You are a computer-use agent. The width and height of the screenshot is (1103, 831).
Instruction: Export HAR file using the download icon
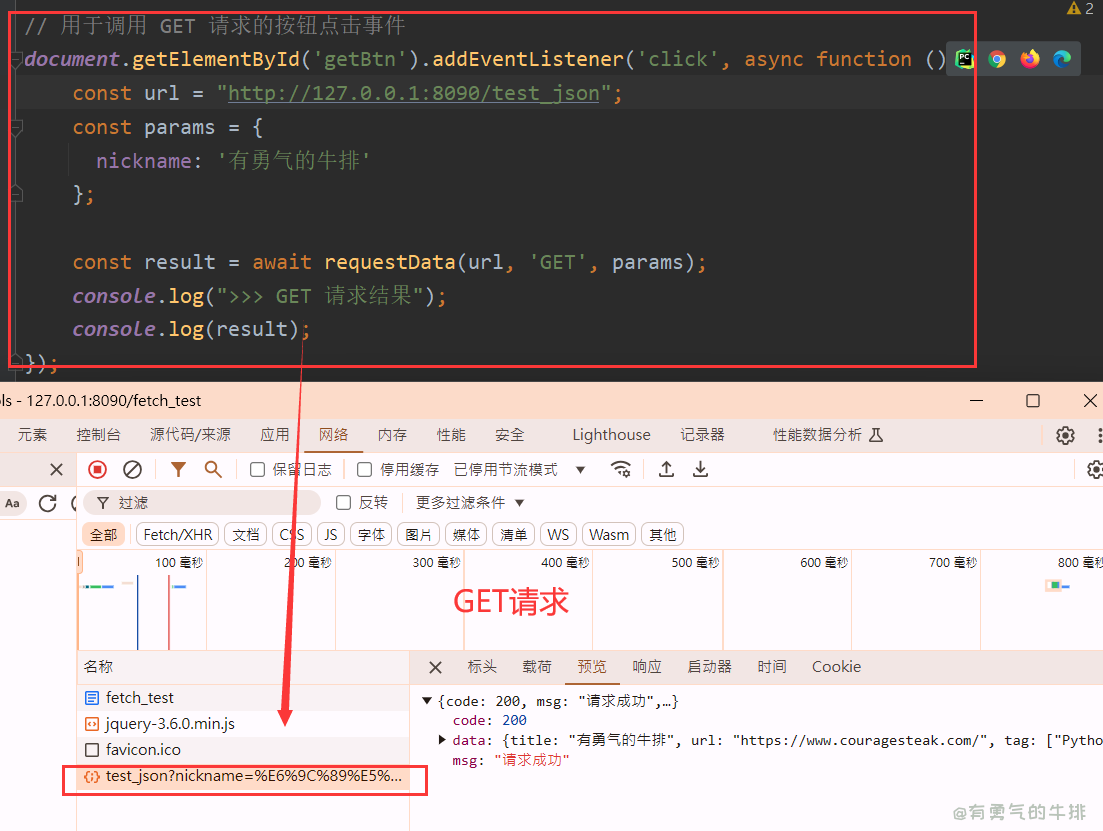click(x=700, y=469)
